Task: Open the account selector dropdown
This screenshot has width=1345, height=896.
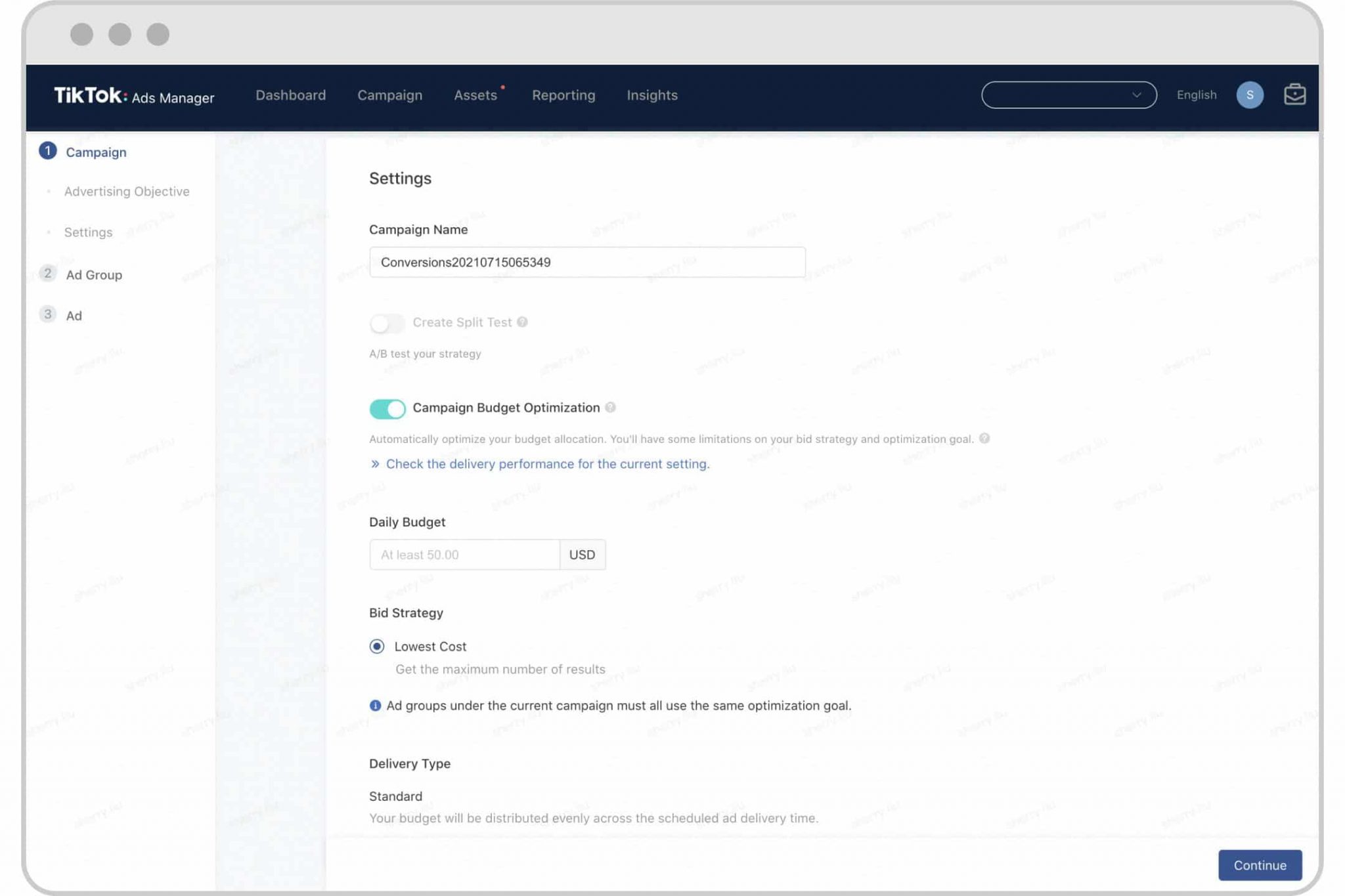Action: pos(1069,95)
